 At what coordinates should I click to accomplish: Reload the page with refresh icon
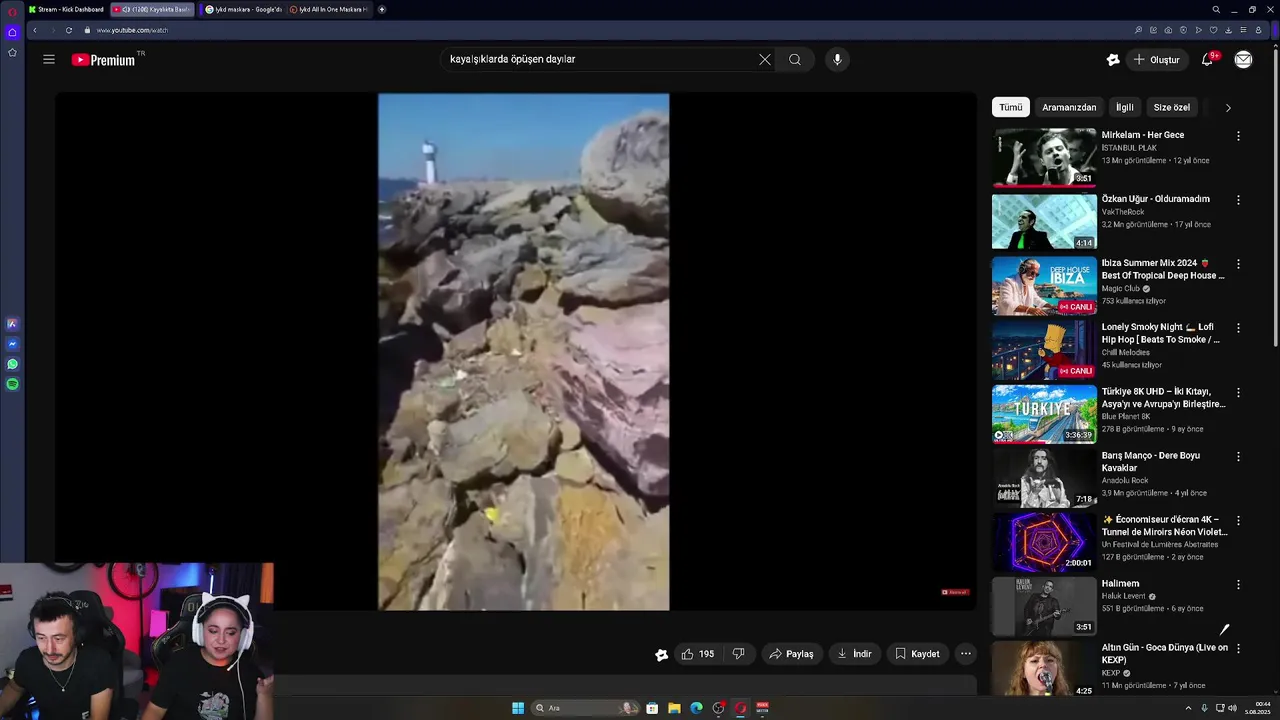point(68,30)
